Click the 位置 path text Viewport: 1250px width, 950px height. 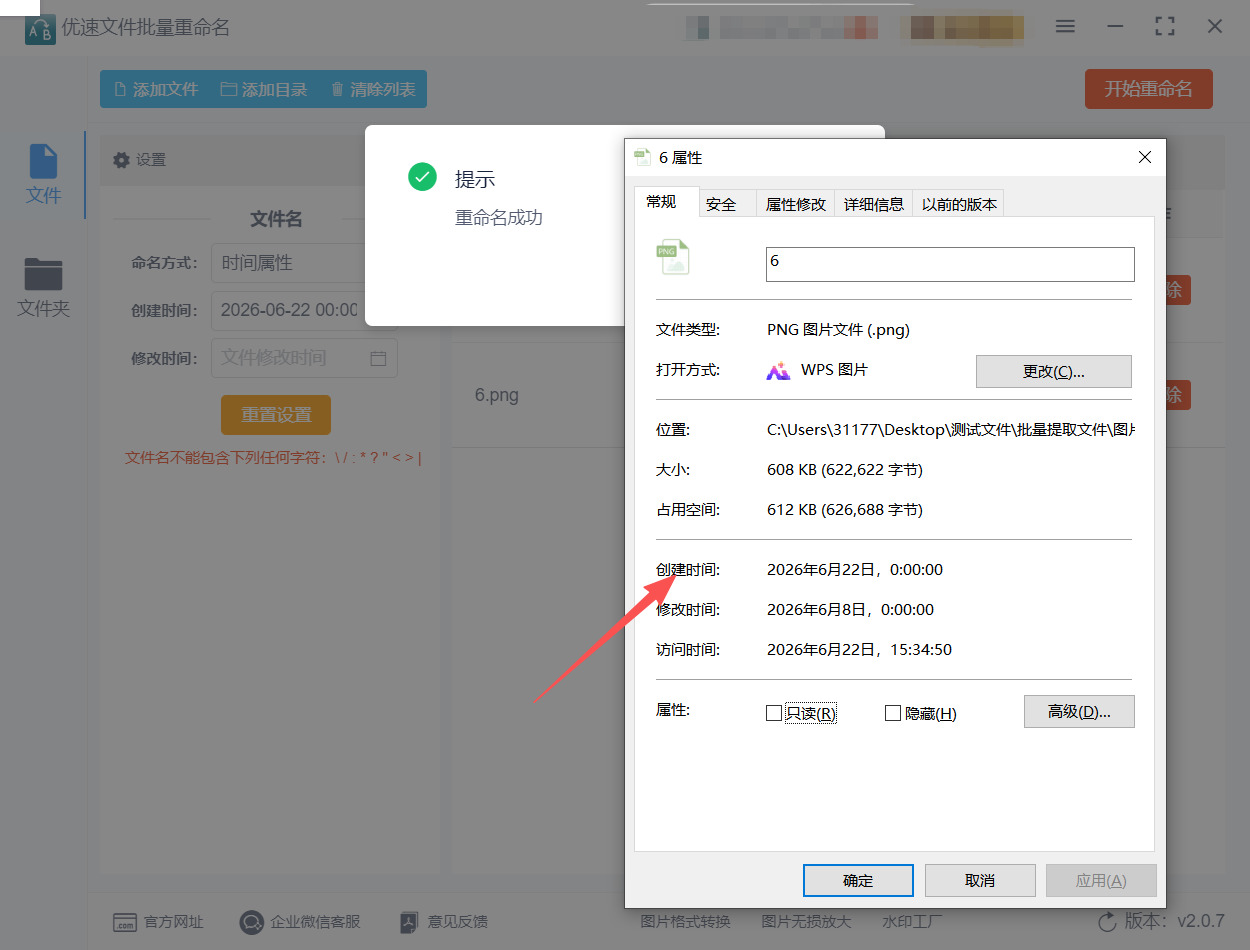[x=951, y=430]
